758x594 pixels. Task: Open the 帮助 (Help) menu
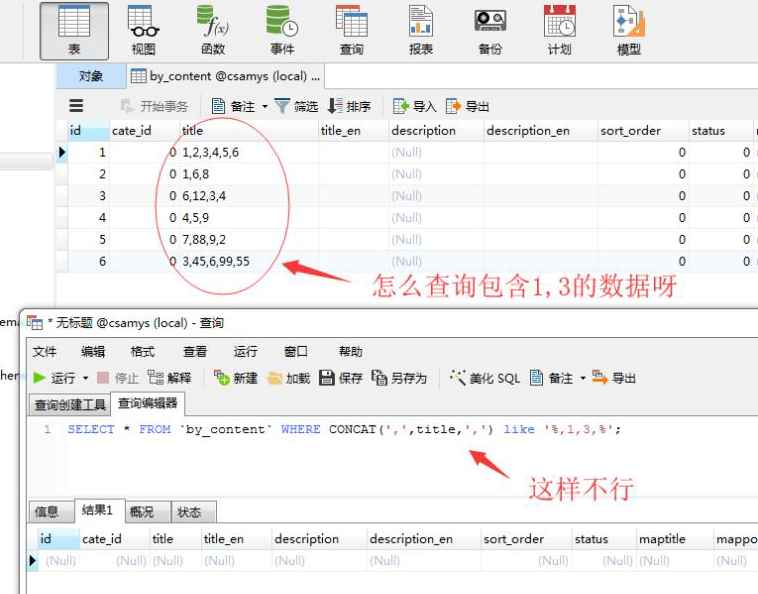point(350,351)
